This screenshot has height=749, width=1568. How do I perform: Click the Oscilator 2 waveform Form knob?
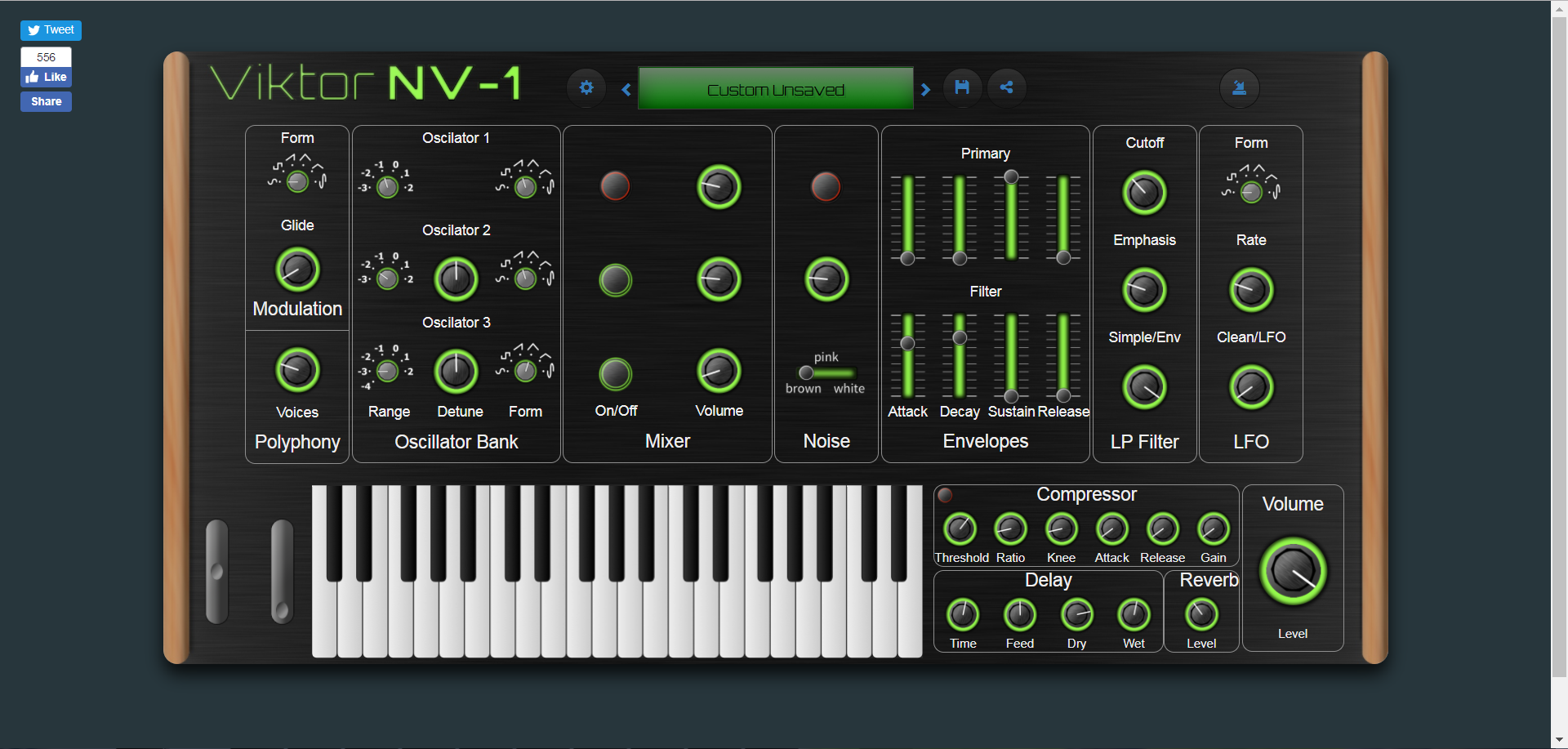click(526, 279)
